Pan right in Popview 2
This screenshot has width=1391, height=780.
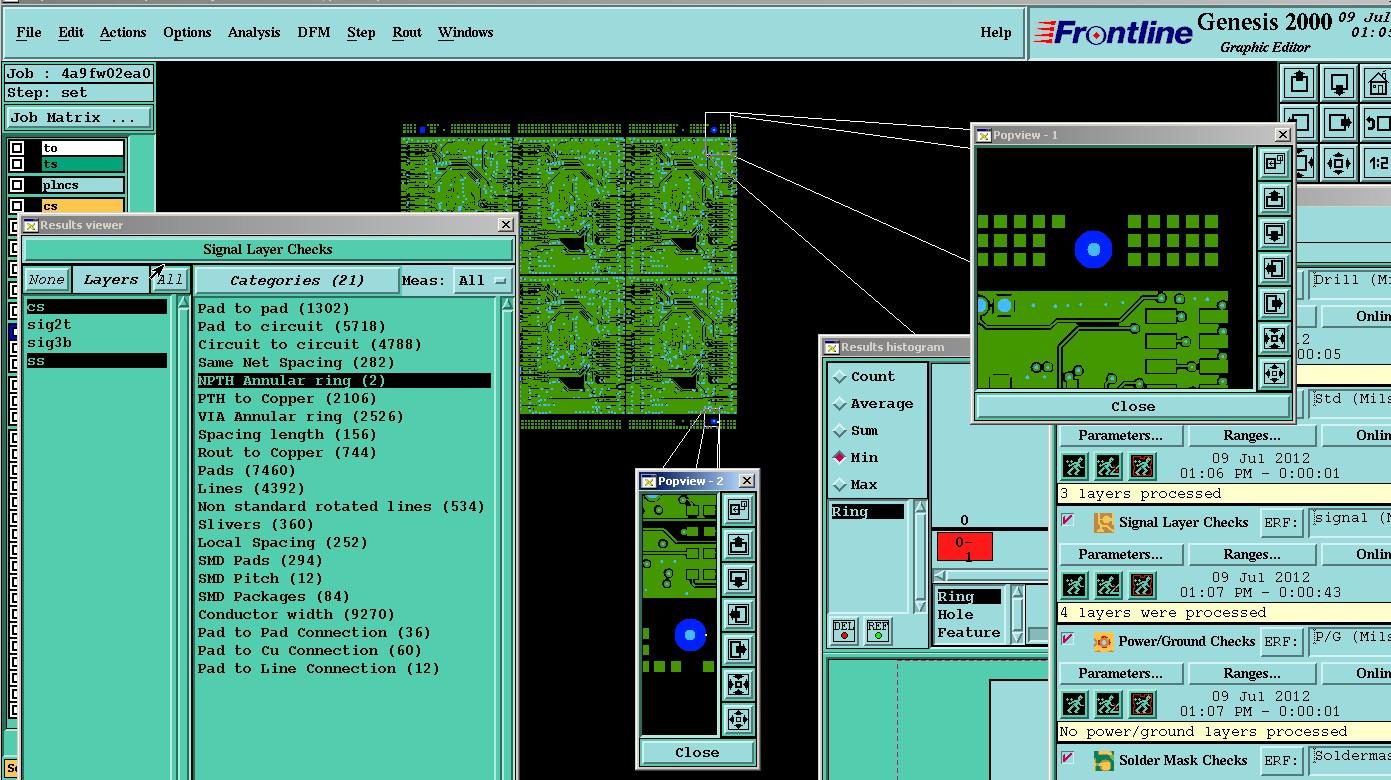coord(738,650)
